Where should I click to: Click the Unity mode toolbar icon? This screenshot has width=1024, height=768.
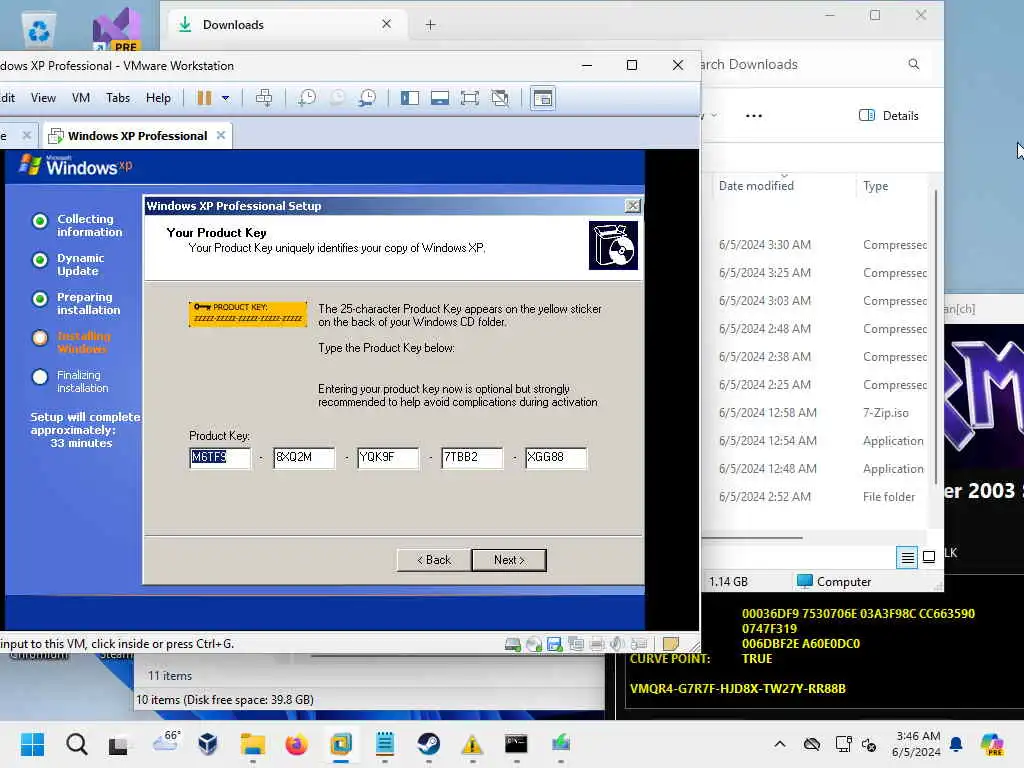[x=500, y=98]
